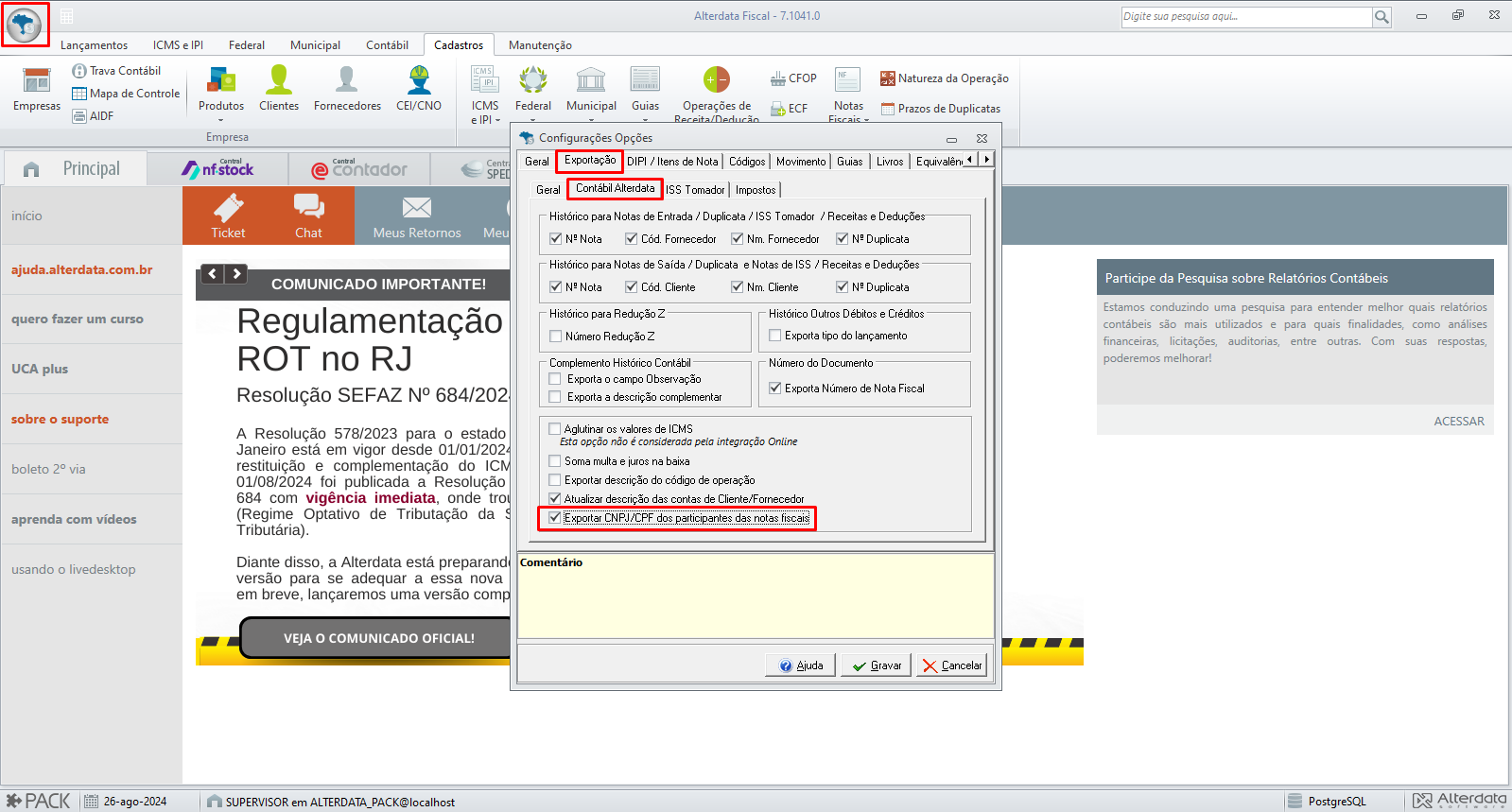Open CEI/CNO register

point(419,90)
